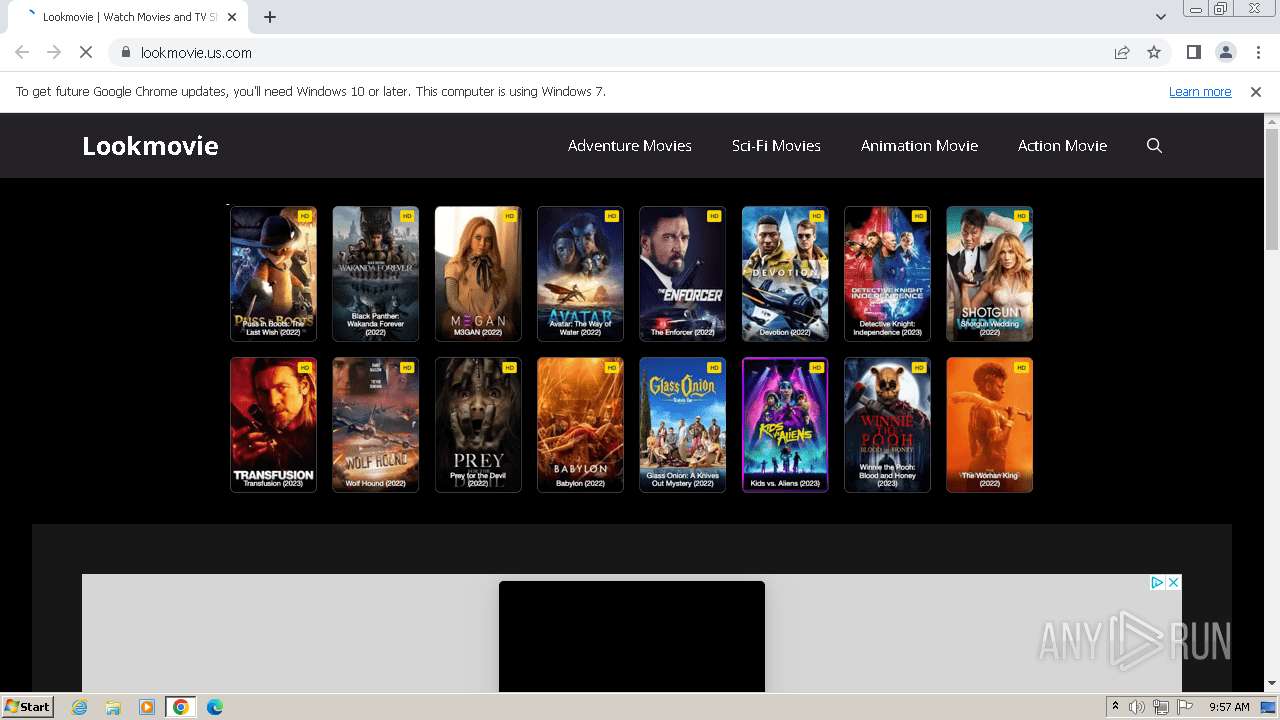Open M3GAN (2022) poster
Viewport: 1280px width, 720px height.
[478, 274]
